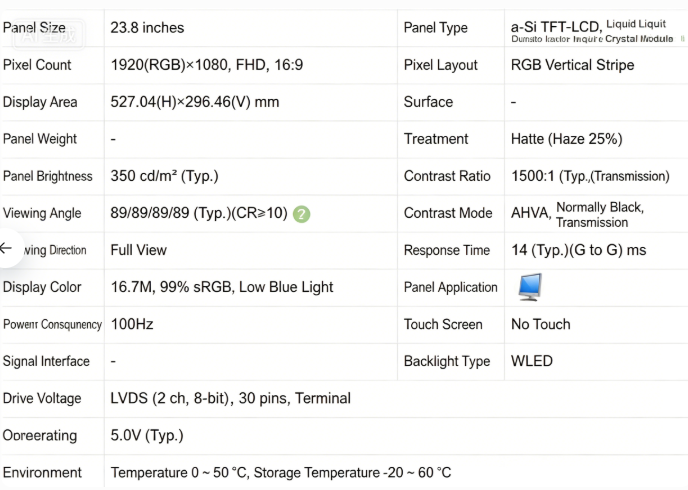Click the 16.7M, 99% sRGB color value

[222, 287]
